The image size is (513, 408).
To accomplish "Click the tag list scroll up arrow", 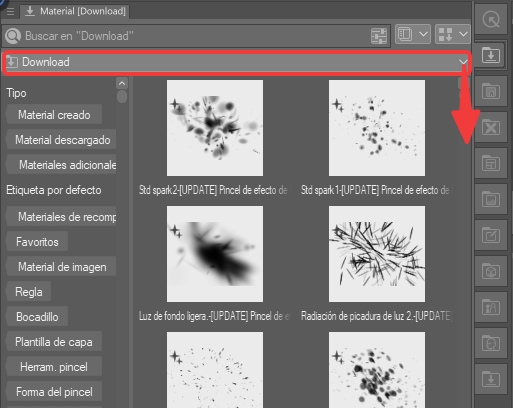I will [122, 83].
